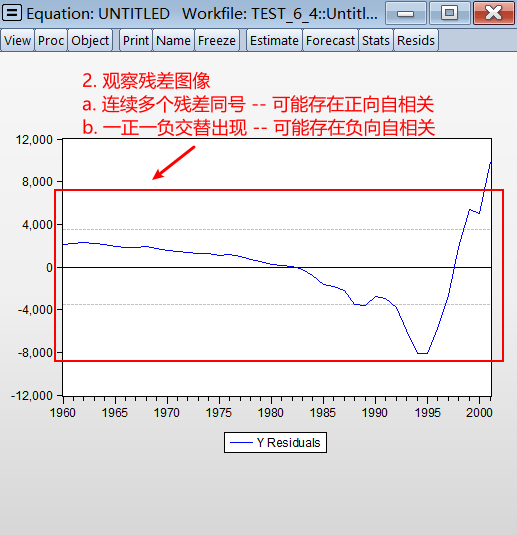
Task: Open the View menu
Action: [x=17, y=41]
